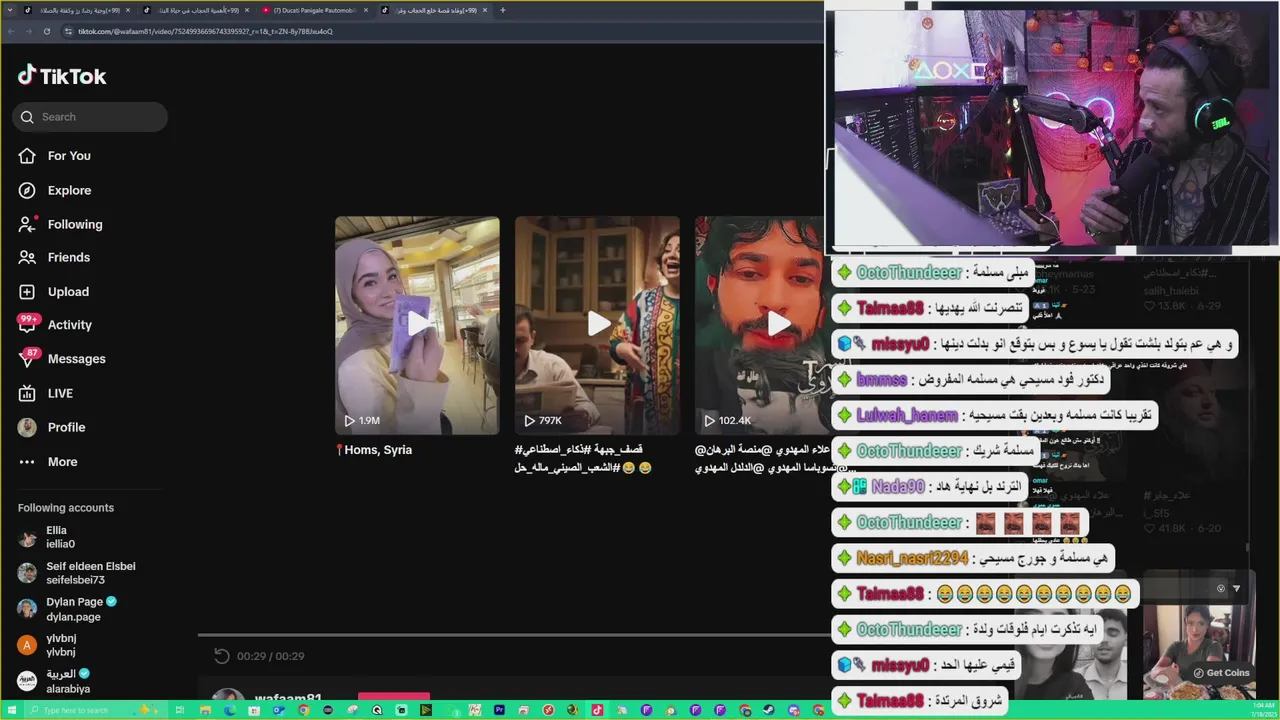
Task: Click the TikTok logo
Action: pos(62,76)
